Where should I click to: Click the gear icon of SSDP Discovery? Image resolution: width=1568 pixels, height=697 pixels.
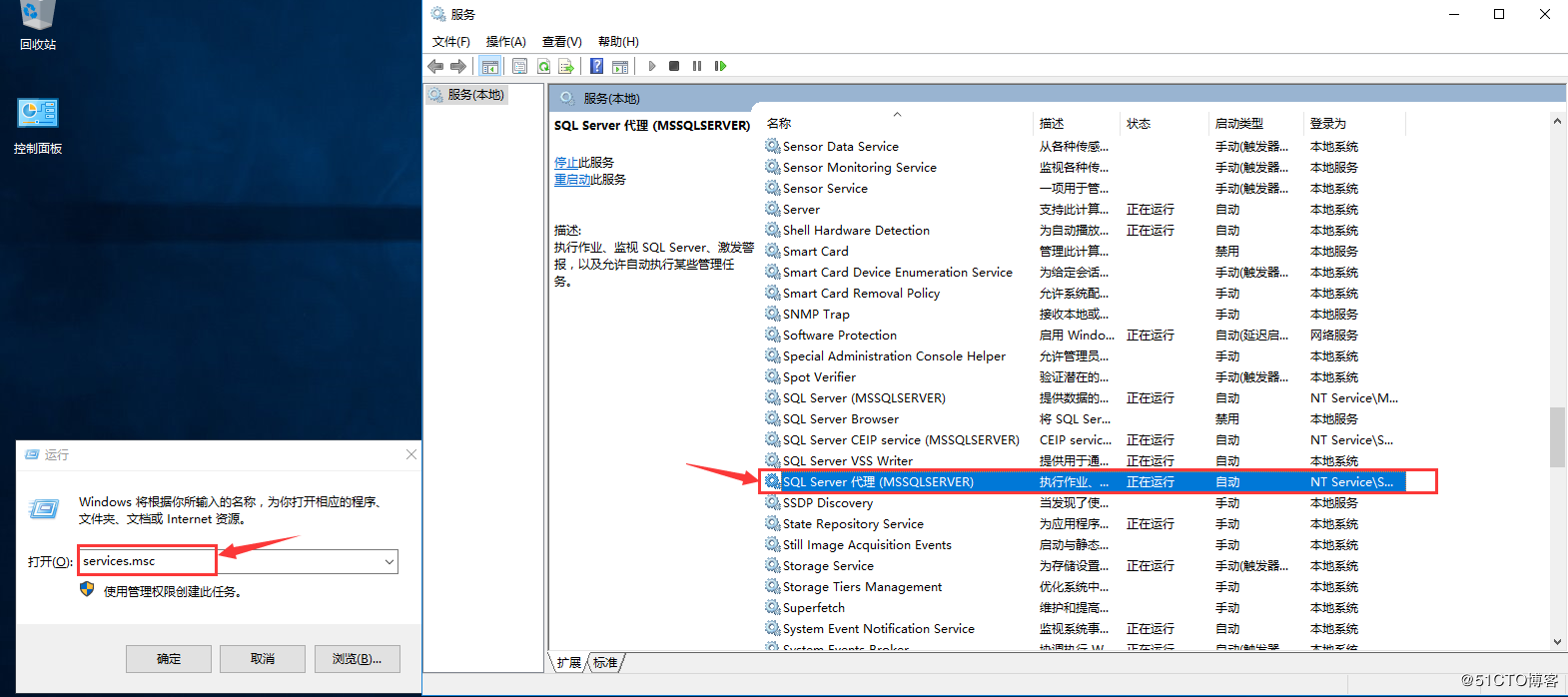click(x=773, y=502)
